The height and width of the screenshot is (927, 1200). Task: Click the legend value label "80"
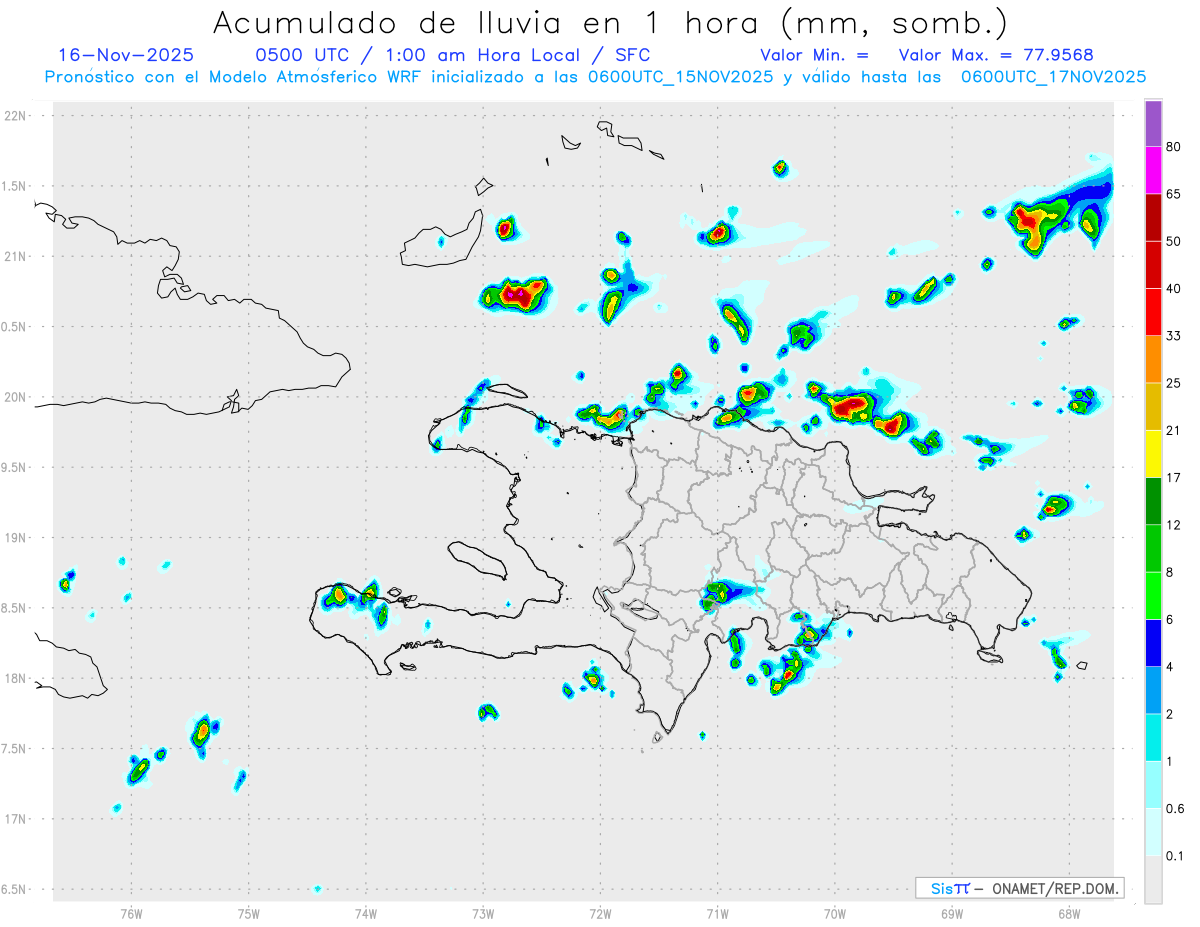(1174, 148)
